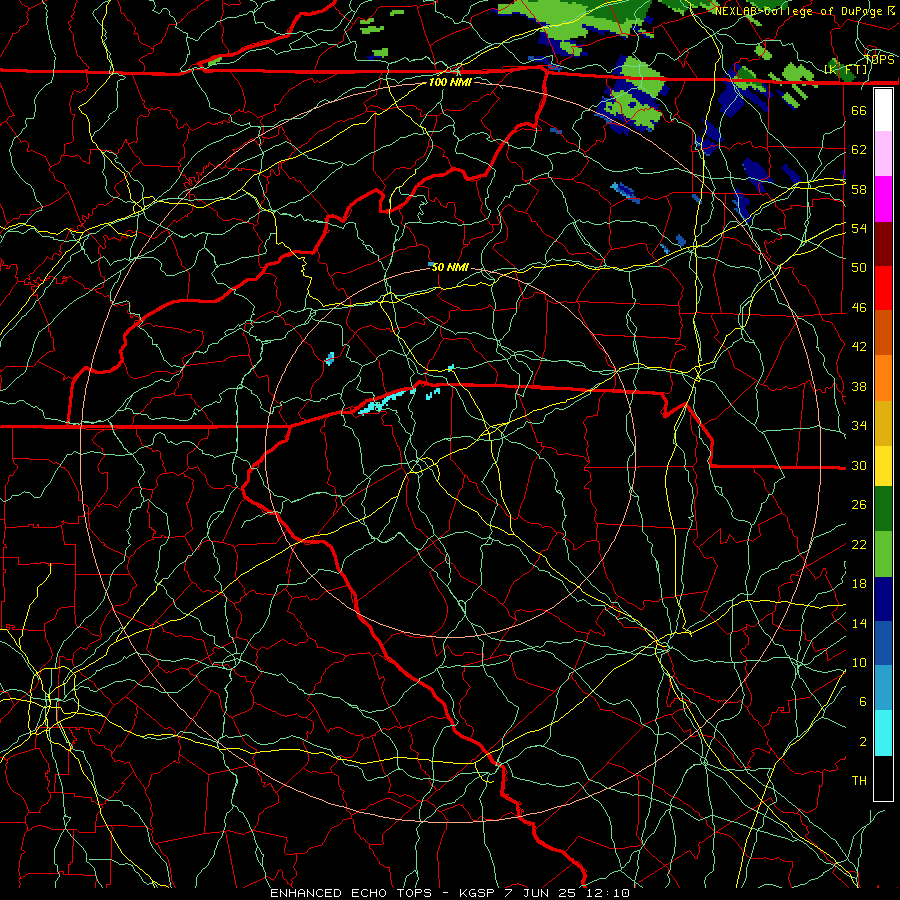Click the legend value '50'
Viewport: 900px width, 900px height.
(859, 268)
